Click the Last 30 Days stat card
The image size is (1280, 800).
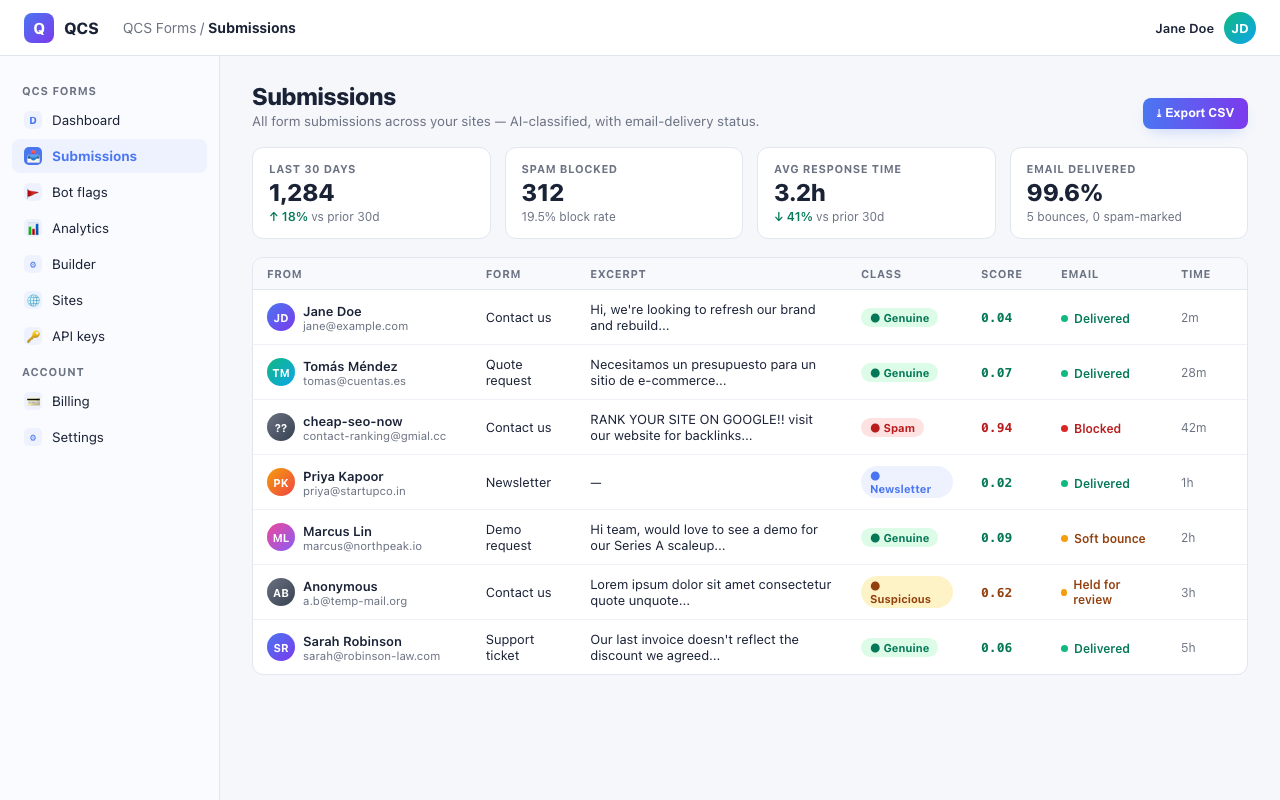click(371, 193)
